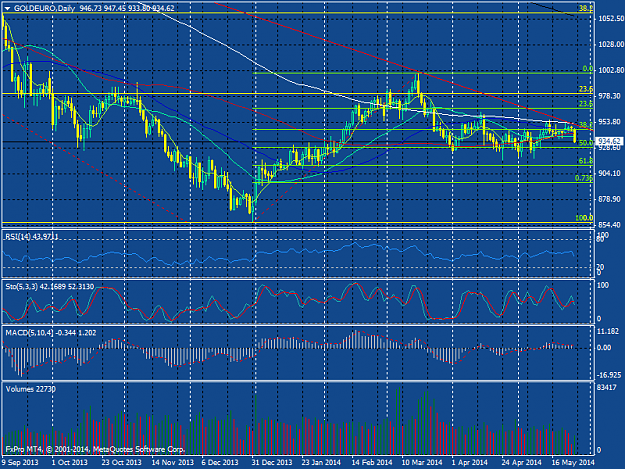
Task: Select the Fibonacci 0.736 level label
Action: [584, 178]
